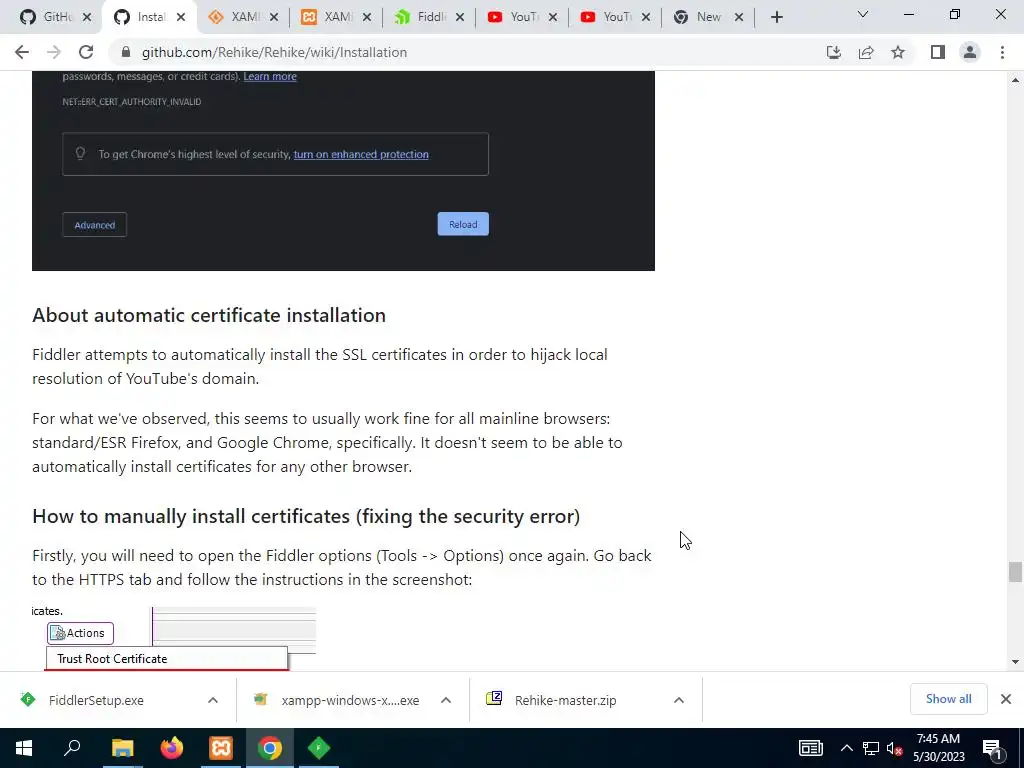The width and height of the screenshot is (1024, 768).
Task: Show hidden system tray icons
Action: pyautogui.click(x=846, y=748)
